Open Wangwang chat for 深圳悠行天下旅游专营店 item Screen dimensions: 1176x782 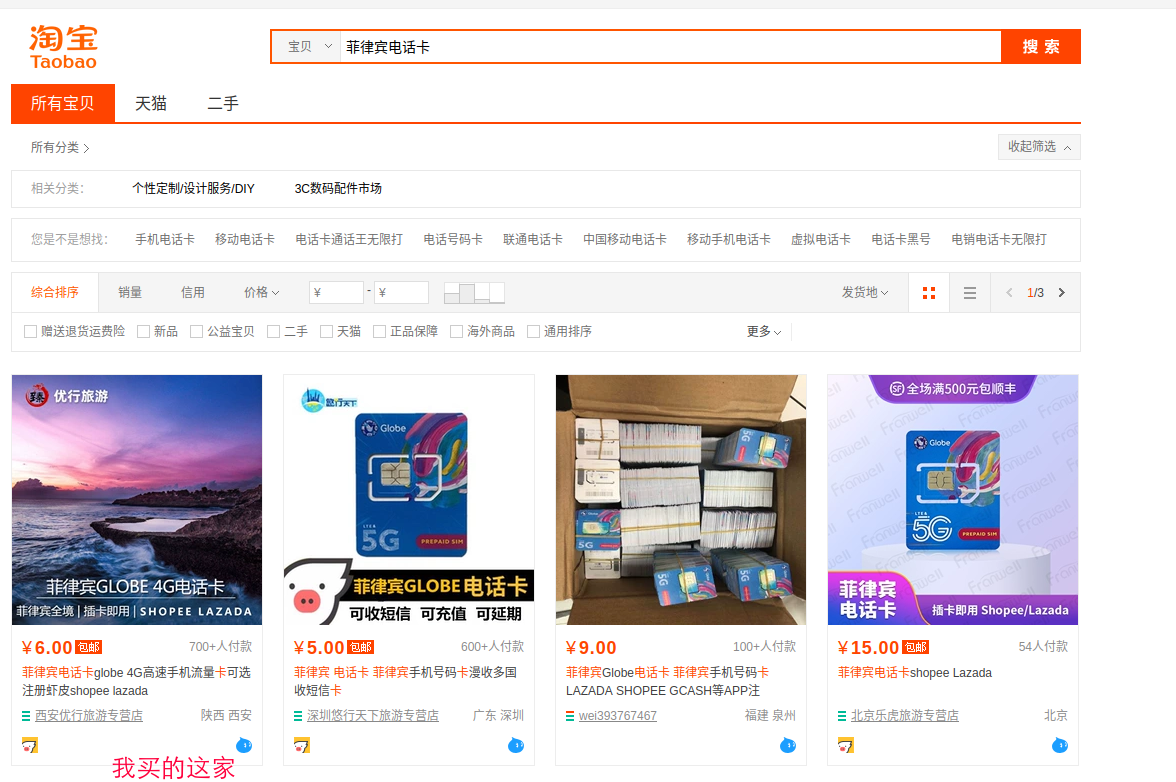point(516,745)
